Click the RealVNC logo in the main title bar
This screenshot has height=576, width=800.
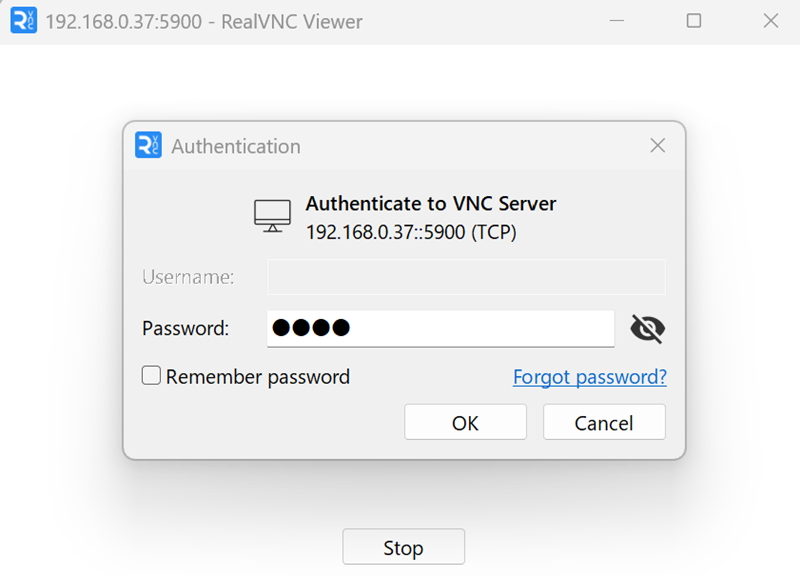click(23, 21)
